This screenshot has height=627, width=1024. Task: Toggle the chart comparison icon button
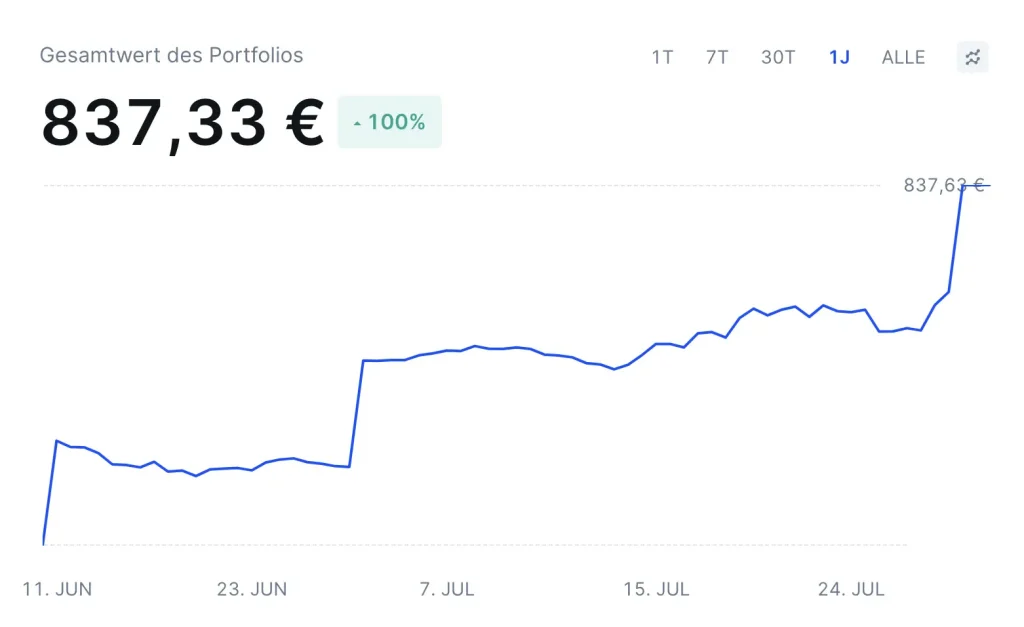[972, 57]
